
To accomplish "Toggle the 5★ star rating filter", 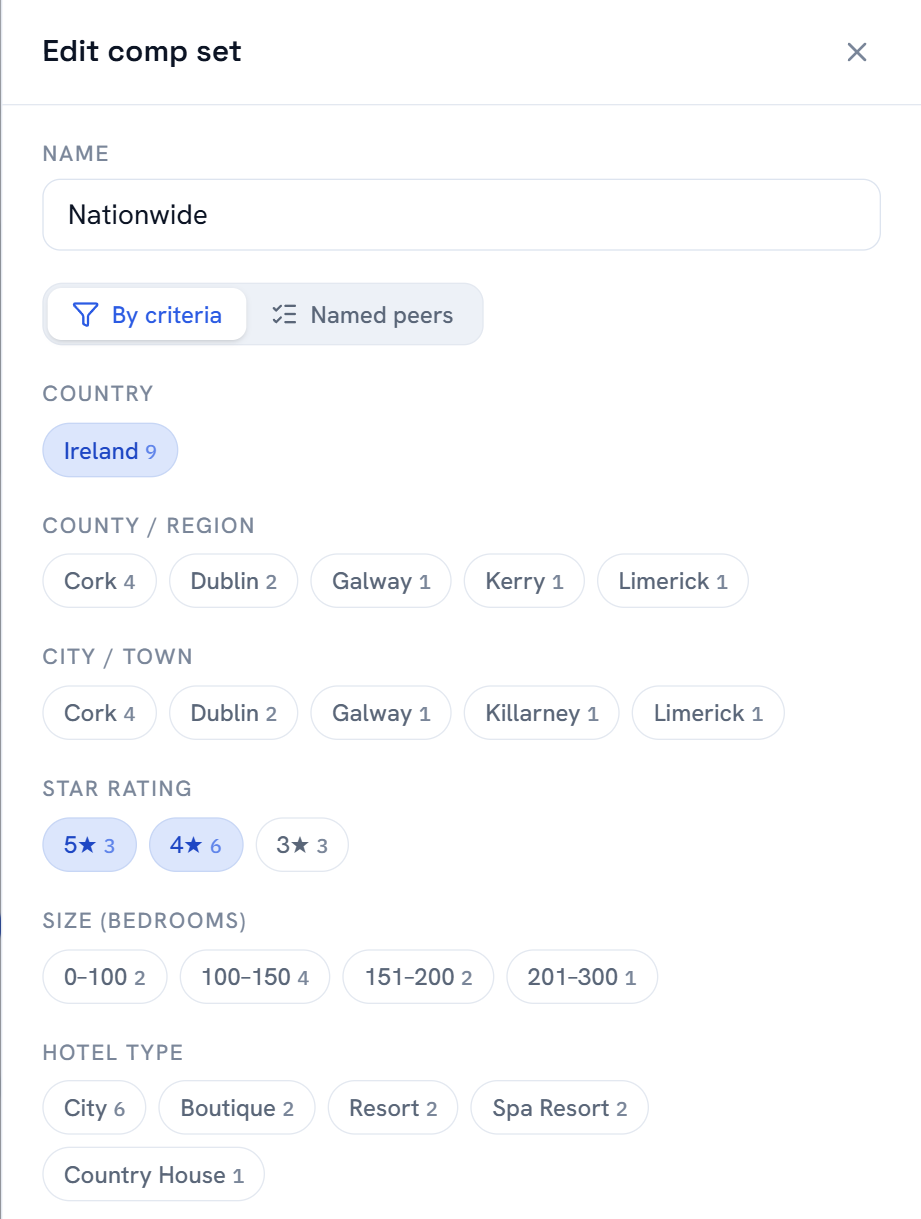I will tap(89, 845).
